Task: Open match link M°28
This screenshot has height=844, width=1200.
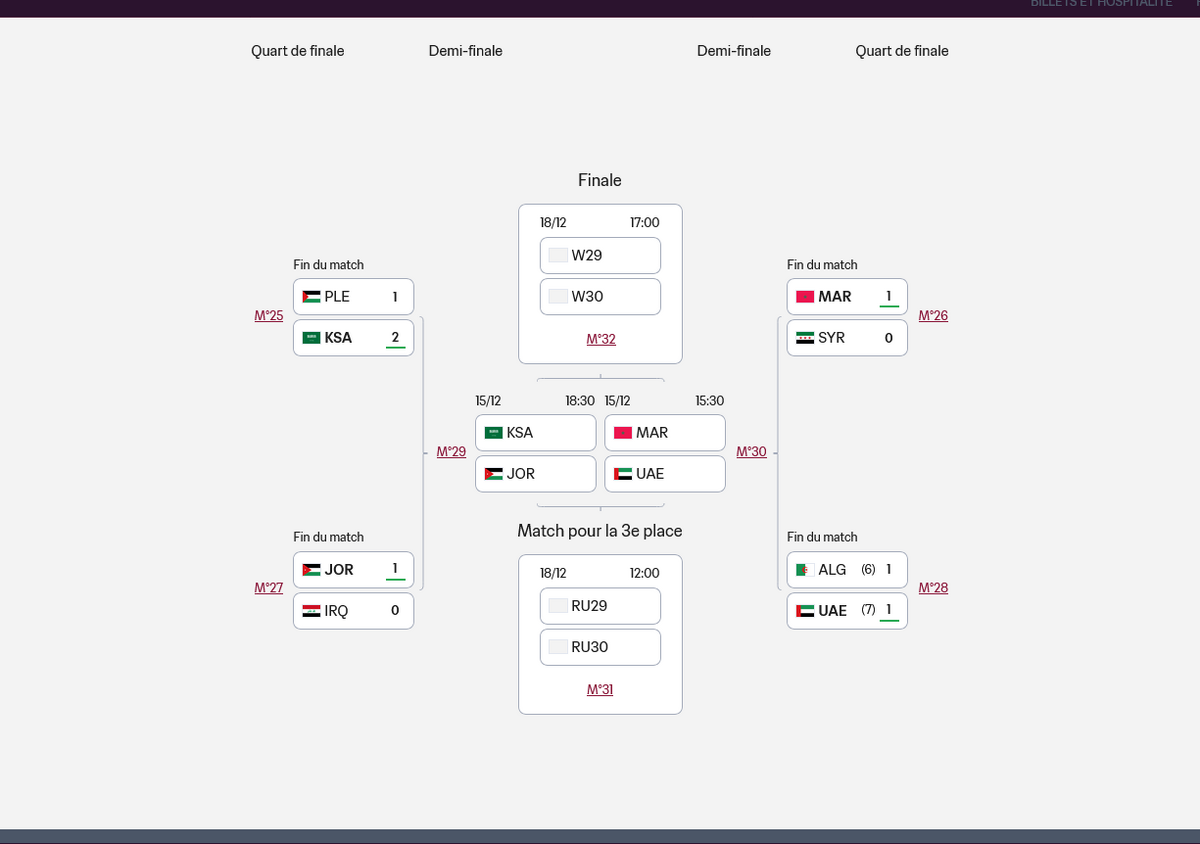Action: [x=933, y=588]
